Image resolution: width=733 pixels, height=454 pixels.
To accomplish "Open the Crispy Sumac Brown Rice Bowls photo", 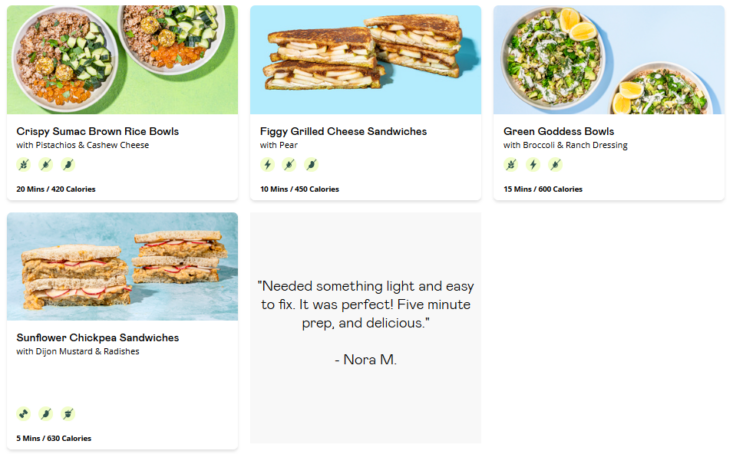I will [122, 59].
